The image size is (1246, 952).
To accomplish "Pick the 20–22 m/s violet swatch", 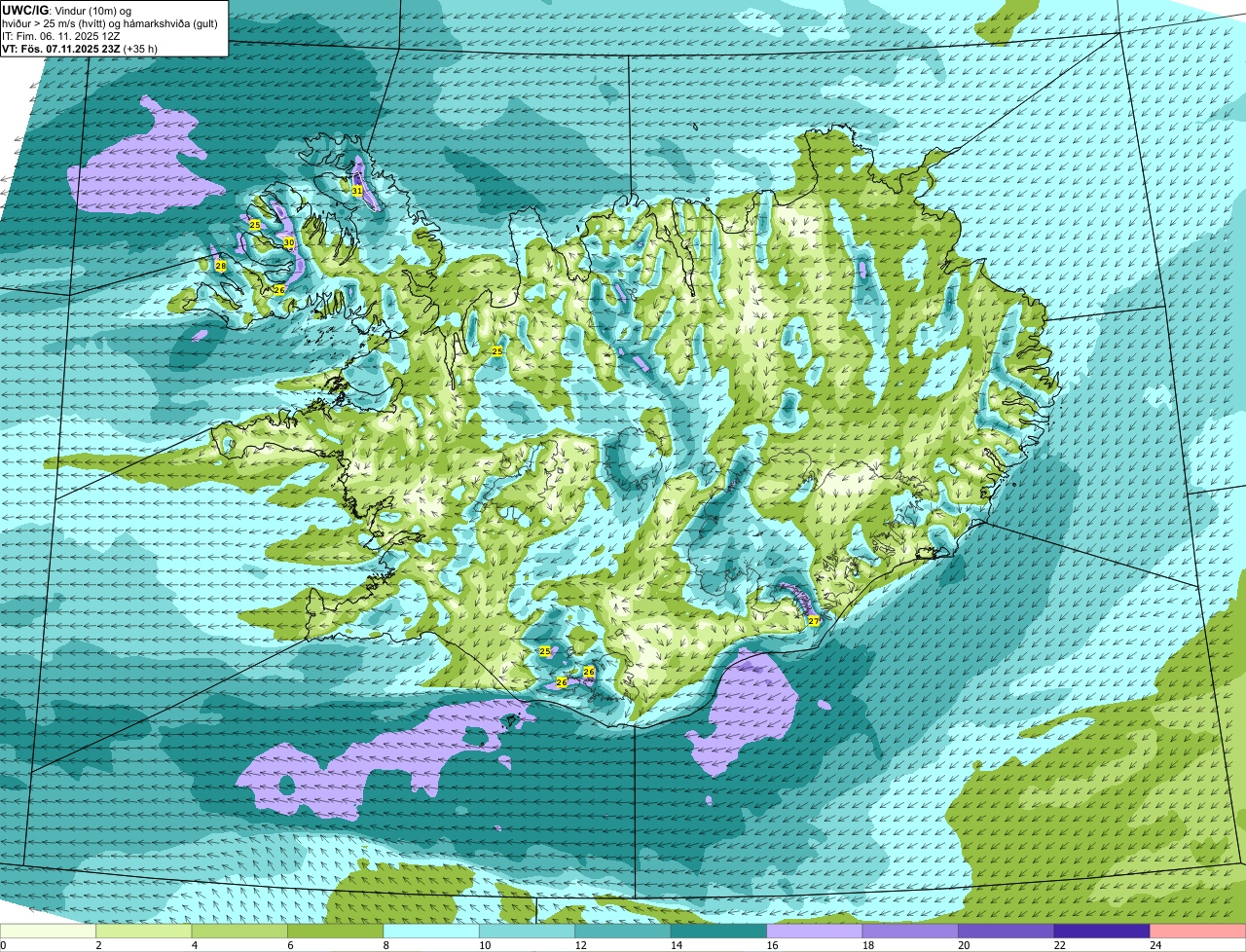I will [1007, 932].
